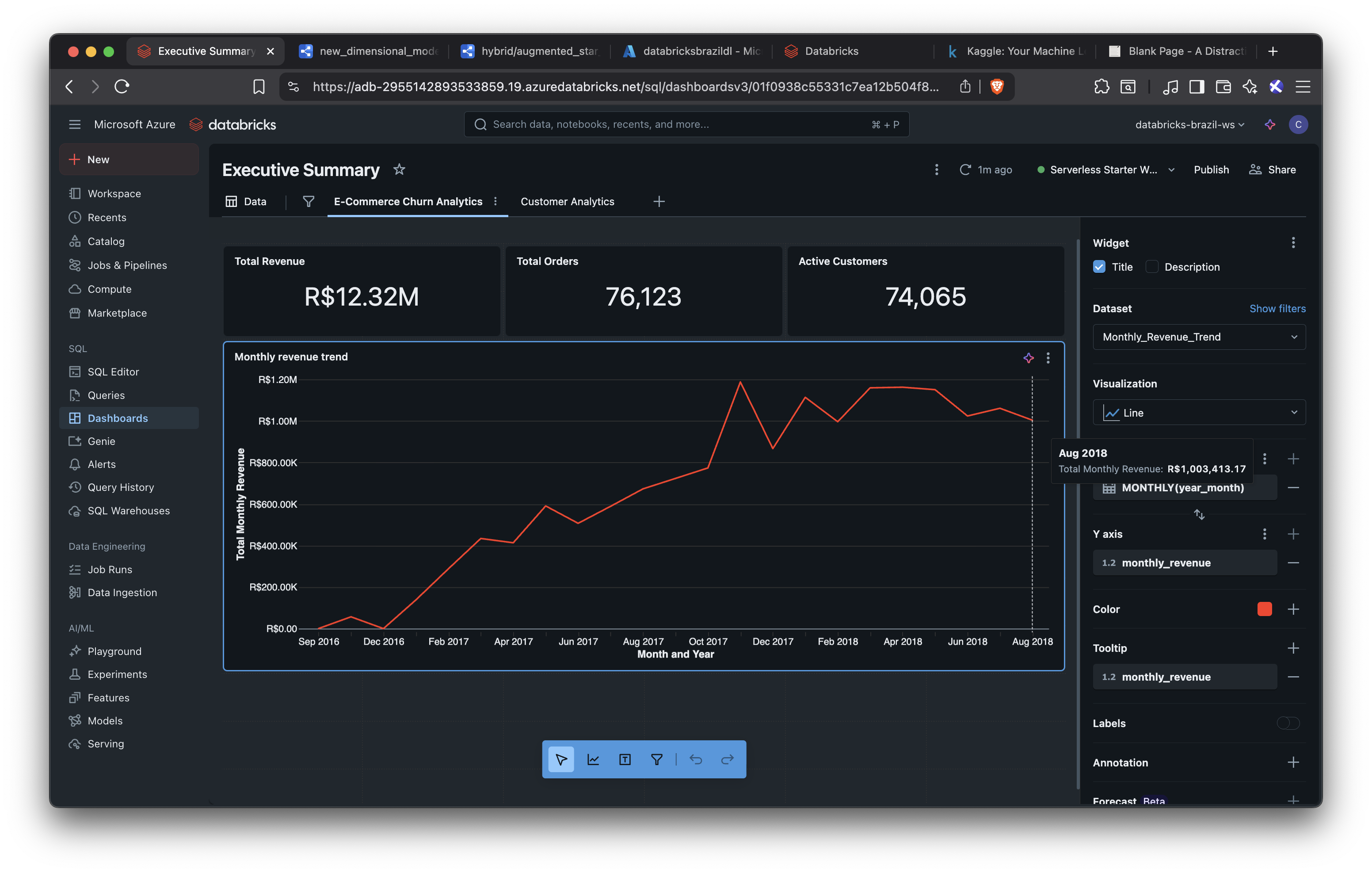This screenshot has height=873, width=1372.
Task: Swap X and Y axes arrows icon
Action: pyautogui.click(x=1199, y=514)
